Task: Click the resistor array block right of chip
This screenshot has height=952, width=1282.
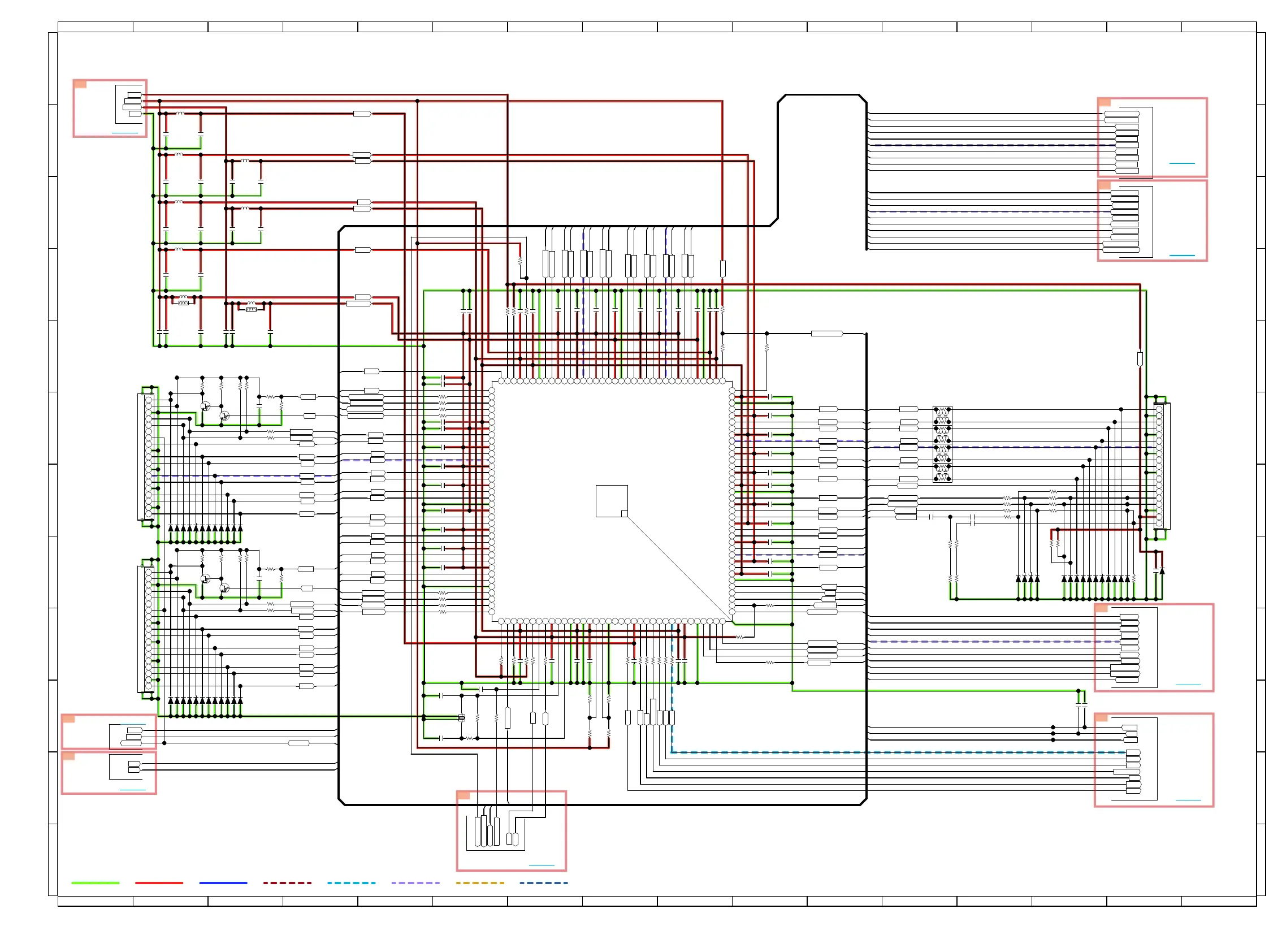Action: pyautogui.click(x=942, y=444)
